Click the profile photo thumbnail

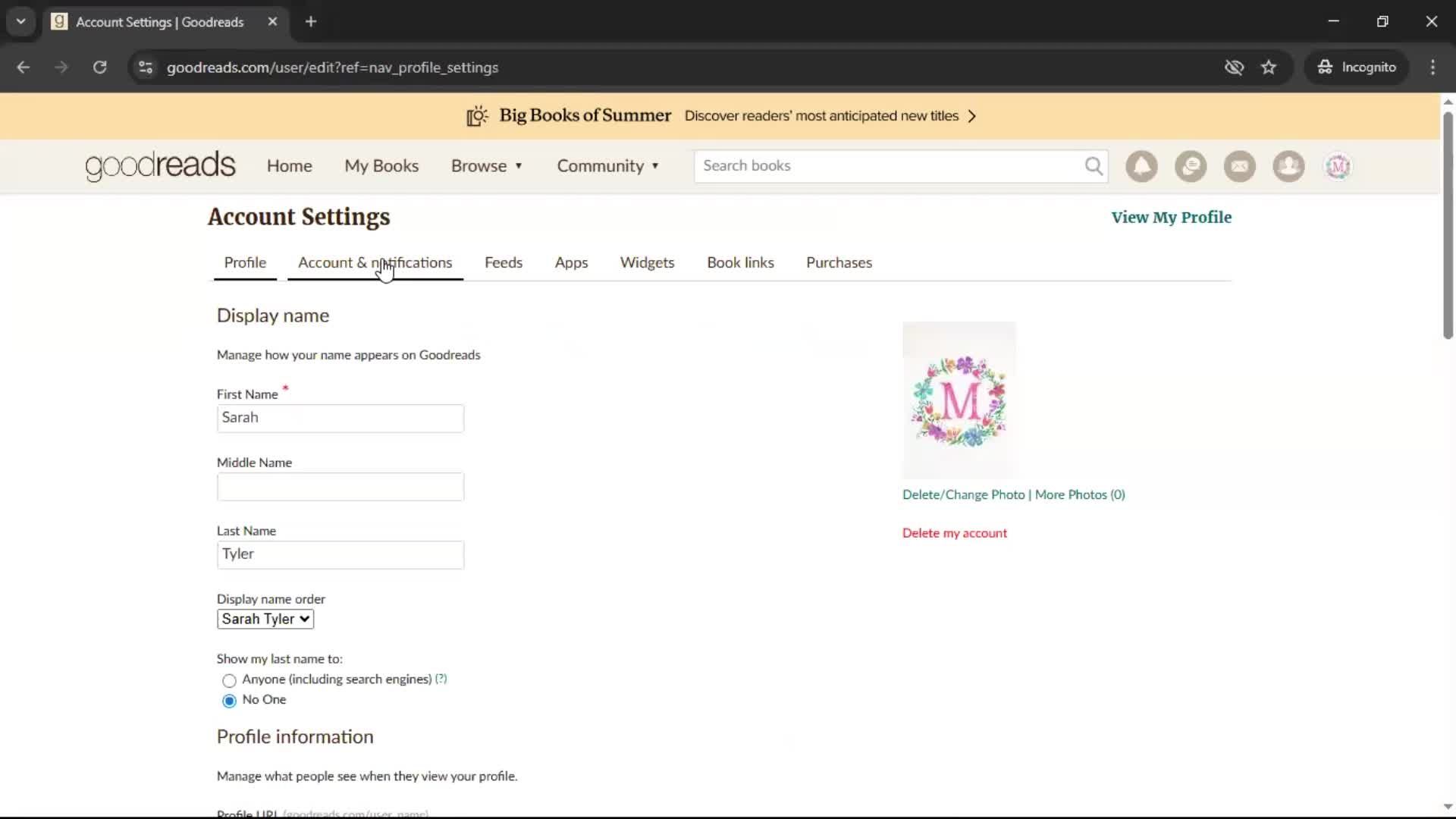959,400
